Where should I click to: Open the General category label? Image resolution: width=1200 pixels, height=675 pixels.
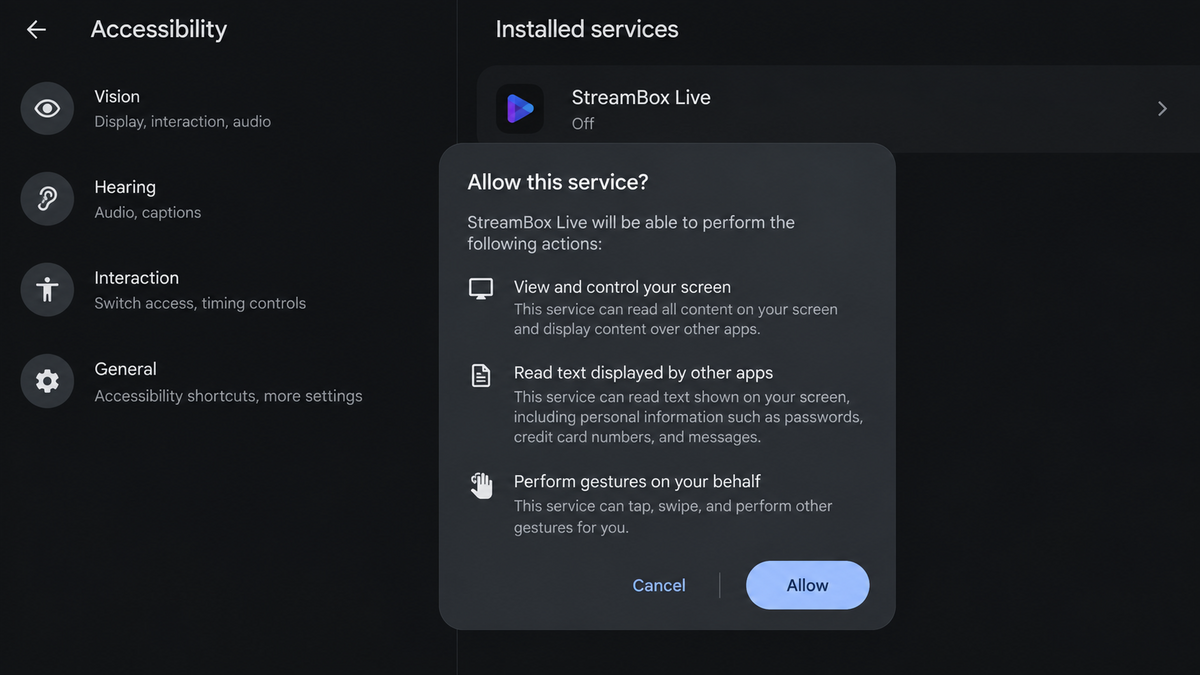click(x=125, y=369)
